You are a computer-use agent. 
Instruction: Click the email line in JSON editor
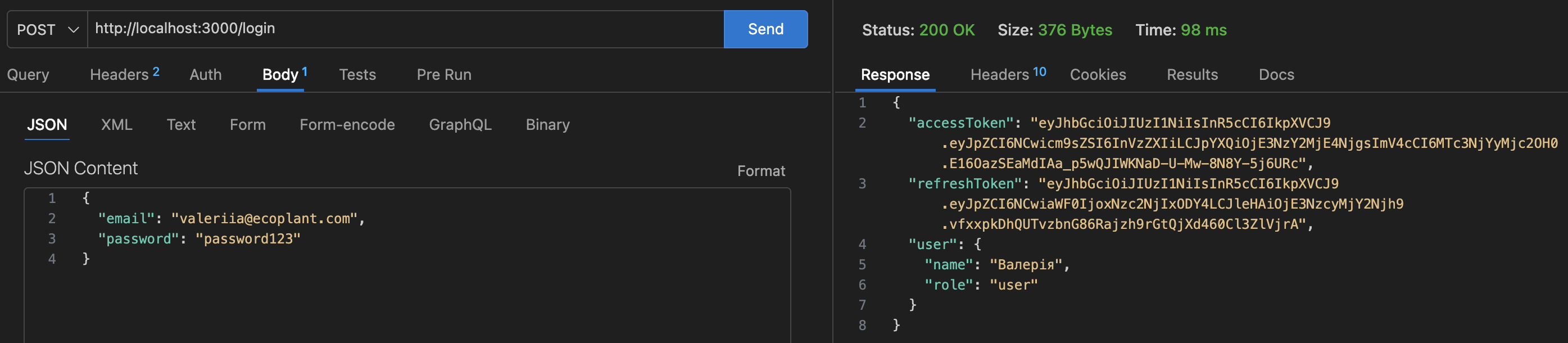pyautogui.click(x=232, y=218)
